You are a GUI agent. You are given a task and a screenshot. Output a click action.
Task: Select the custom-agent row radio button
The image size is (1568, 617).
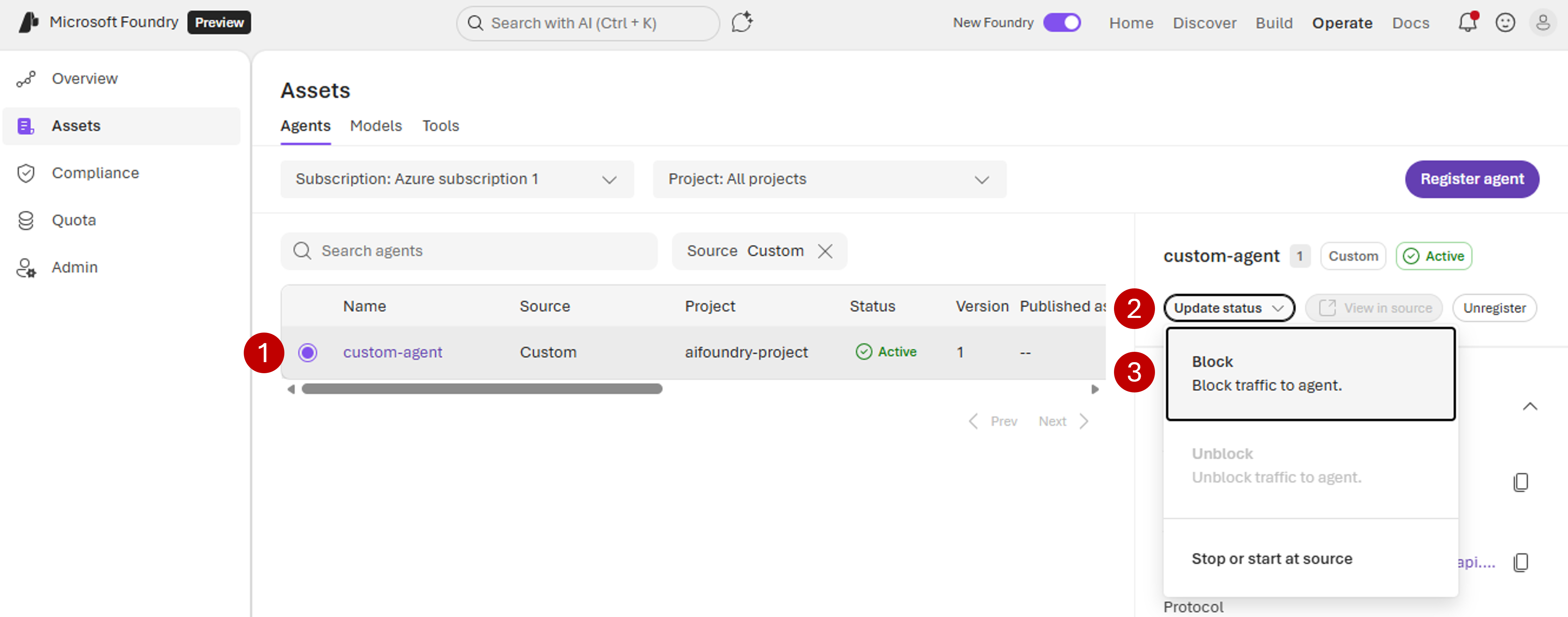tap(308, 353)
